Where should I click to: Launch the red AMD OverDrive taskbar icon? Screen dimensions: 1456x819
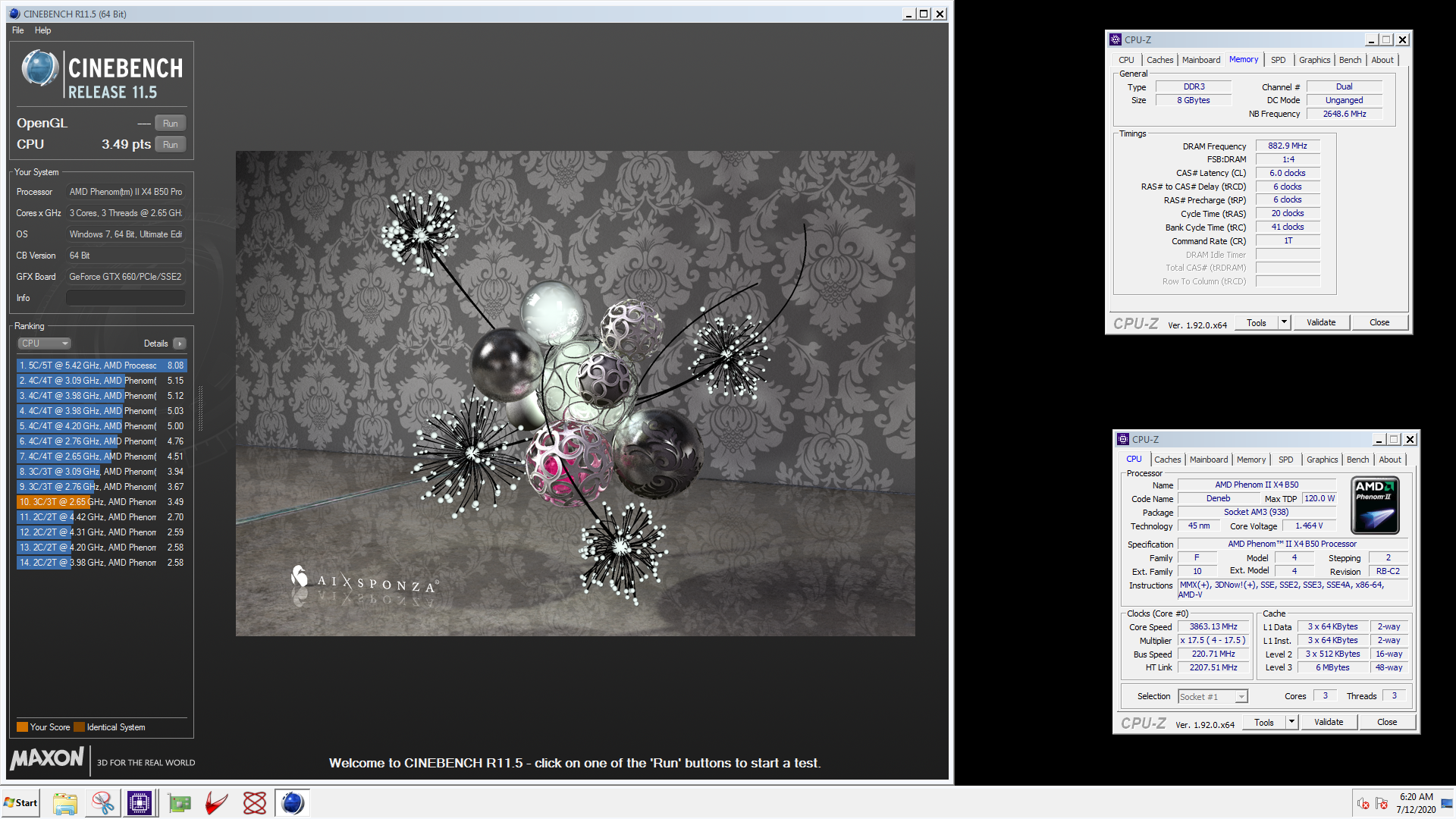tap(217, 802)
